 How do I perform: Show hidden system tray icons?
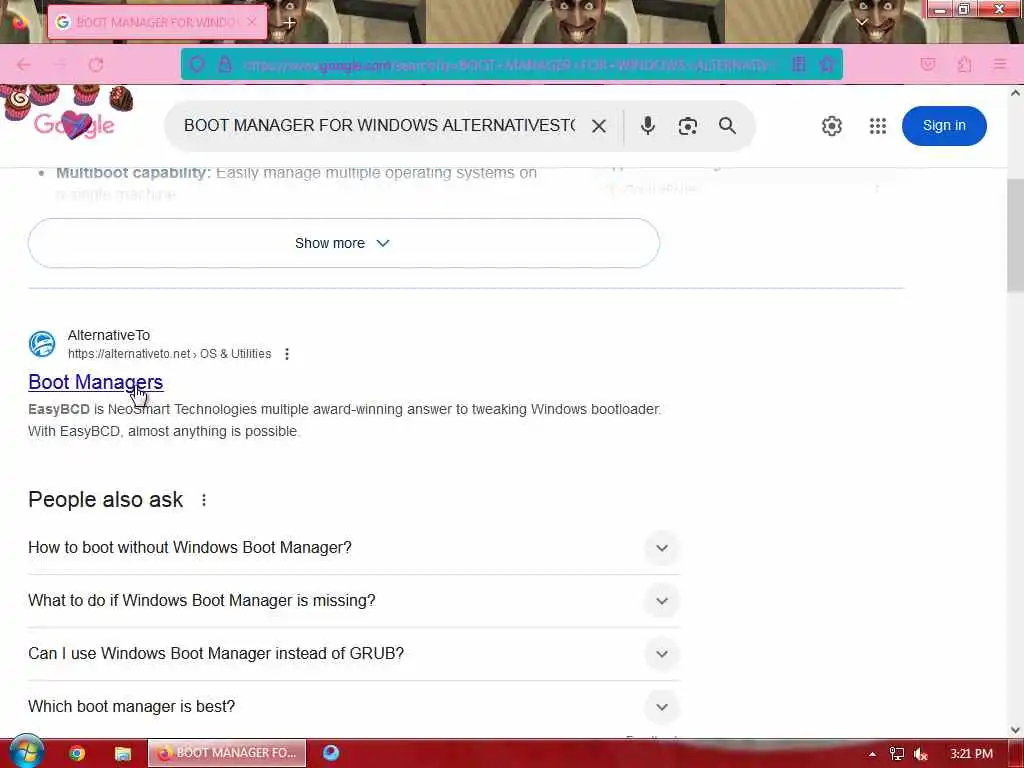872,754
